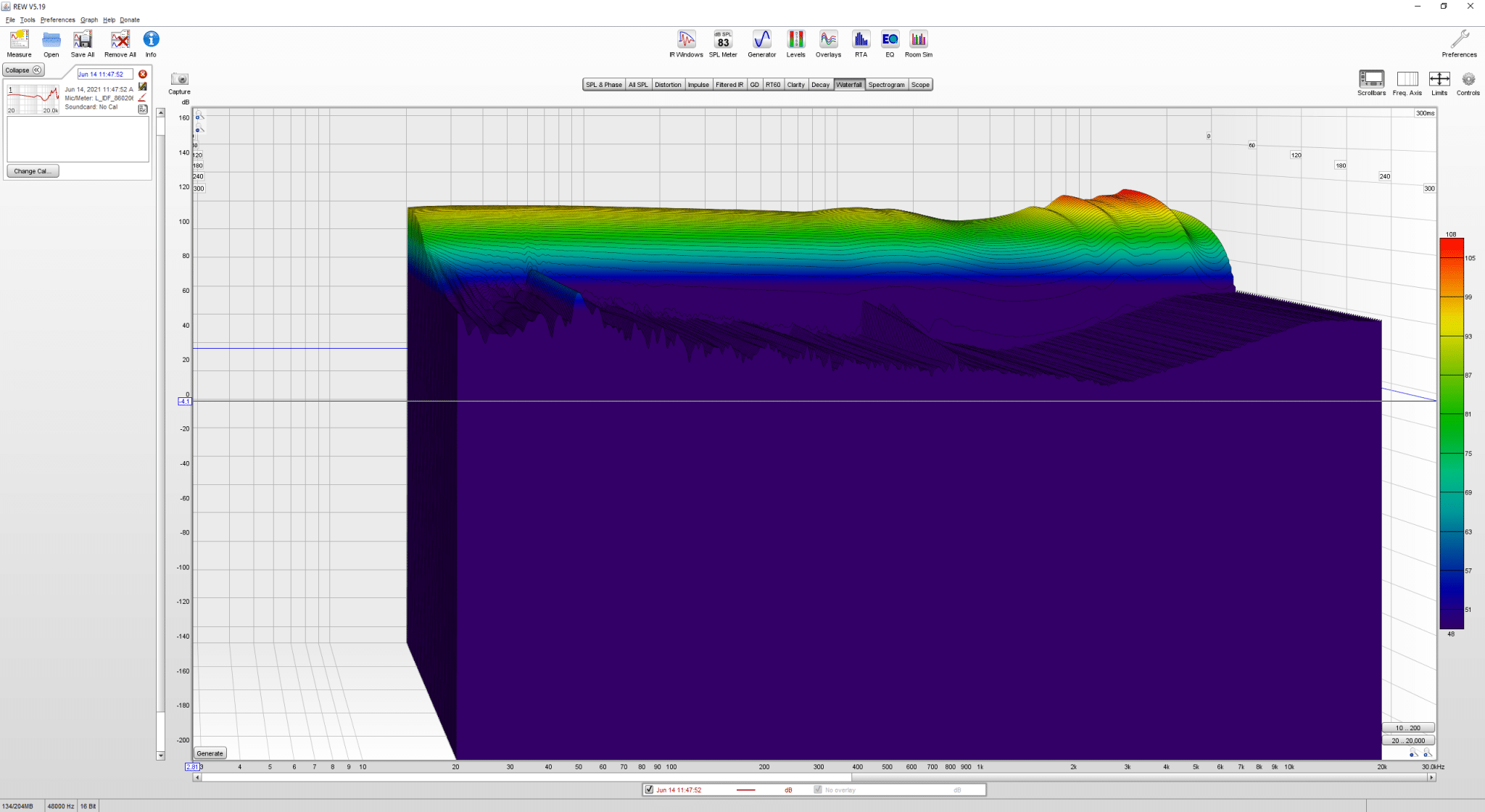Screen dimensions: 1485x812
Task: Toggle the No overlay checkbox
Action: (x=818, y=790)
